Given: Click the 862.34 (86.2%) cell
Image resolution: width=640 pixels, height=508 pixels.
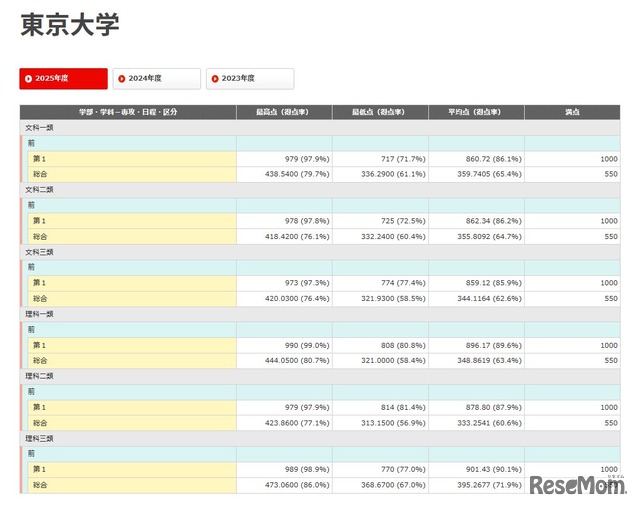Looking at the screenshot, I should [476, 221].
